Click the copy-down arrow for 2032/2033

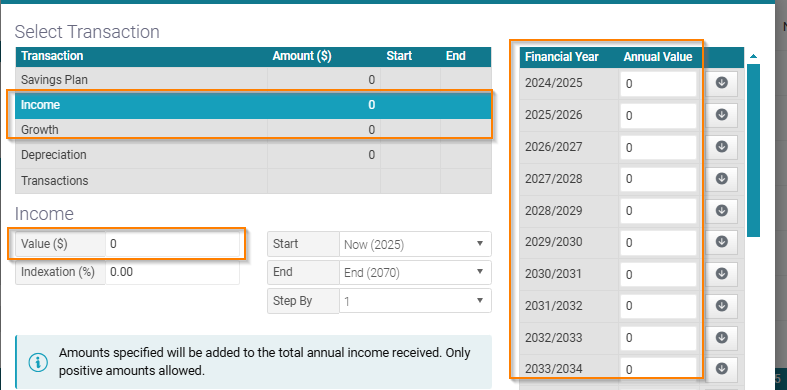pos(722,338)
